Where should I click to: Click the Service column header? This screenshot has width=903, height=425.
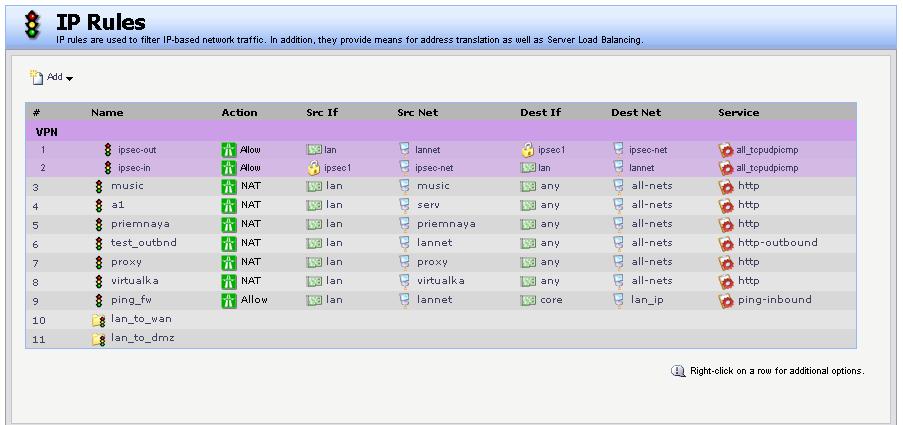click(x=738, y=113)
